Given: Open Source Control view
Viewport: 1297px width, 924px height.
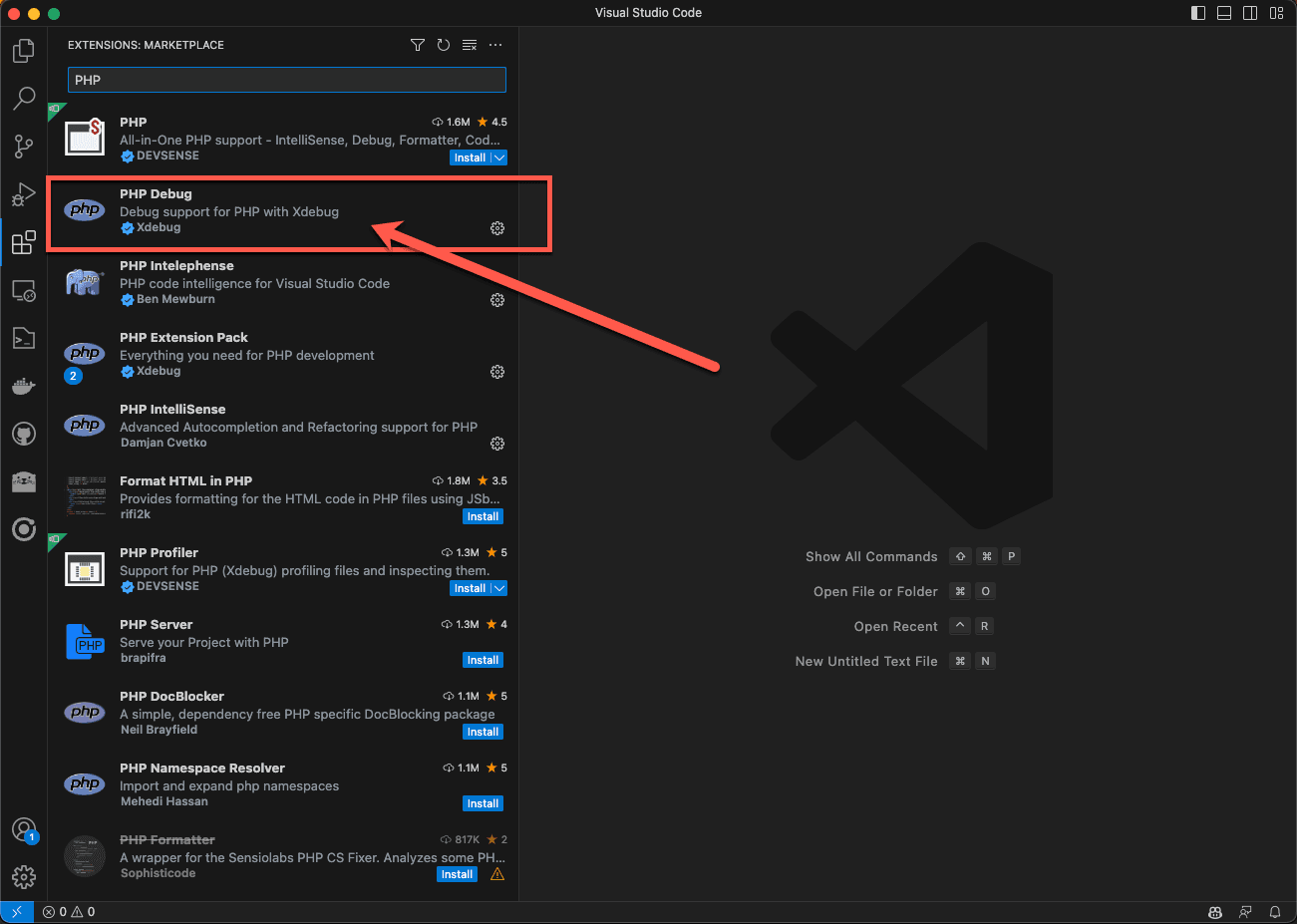Looking at the screenshot, I should 24,147.
